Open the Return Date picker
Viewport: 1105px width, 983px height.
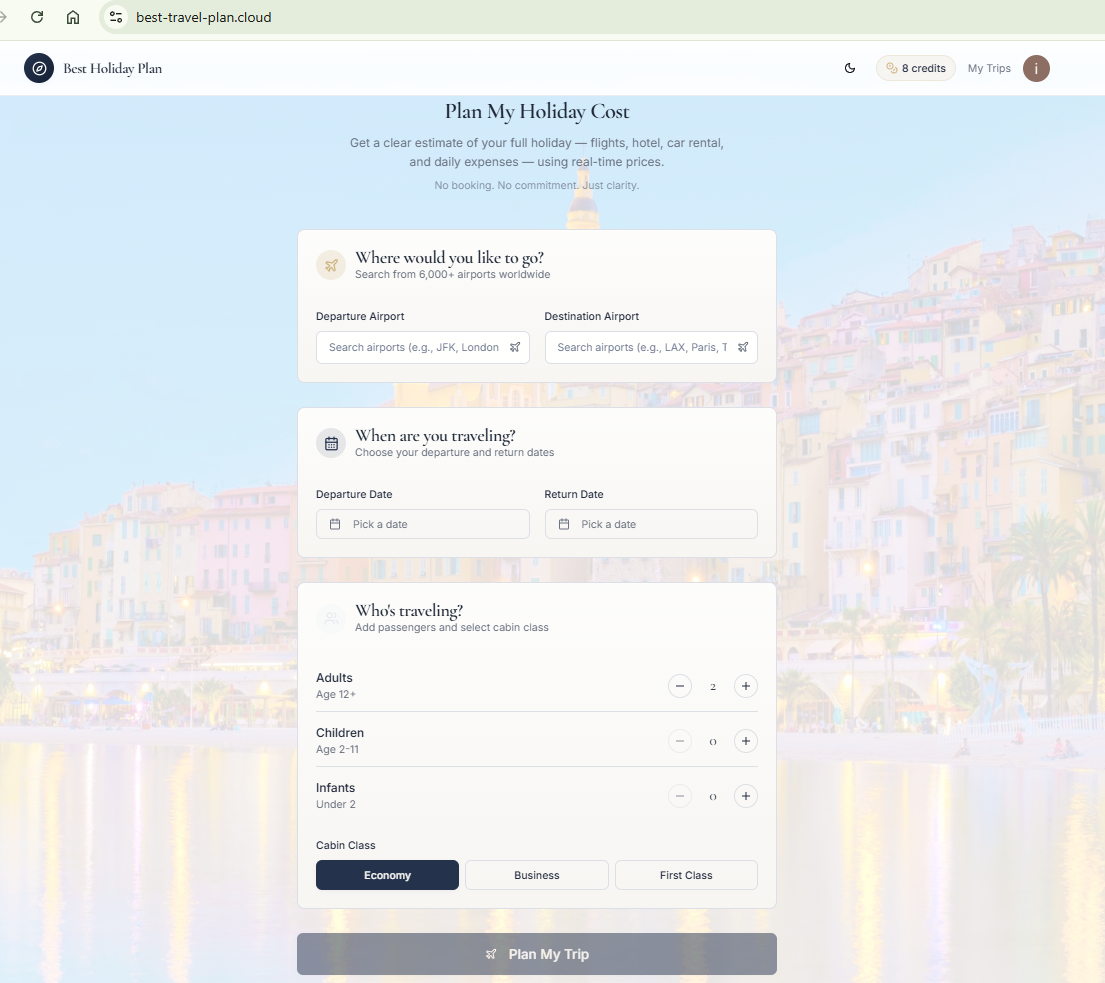pyautogui.click(x=650, y=523)
